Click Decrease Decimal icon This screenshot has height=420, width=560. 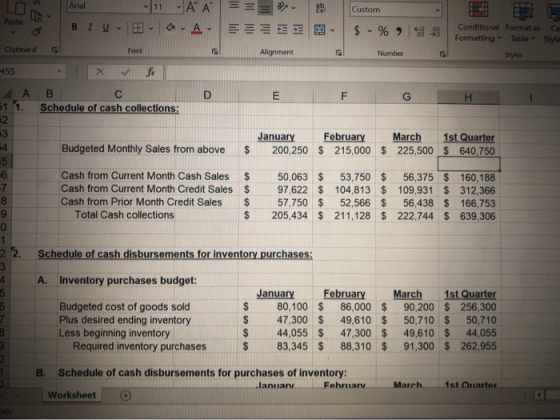pos(434,32)
